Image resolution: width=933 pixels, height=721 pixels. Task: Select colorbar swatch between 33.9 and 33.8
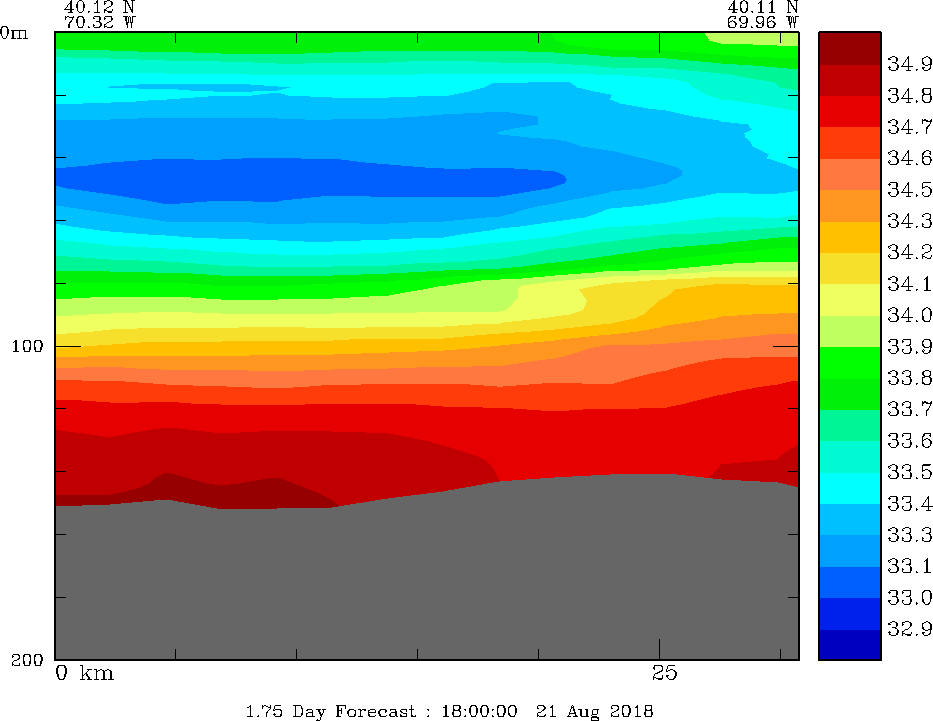850,363
